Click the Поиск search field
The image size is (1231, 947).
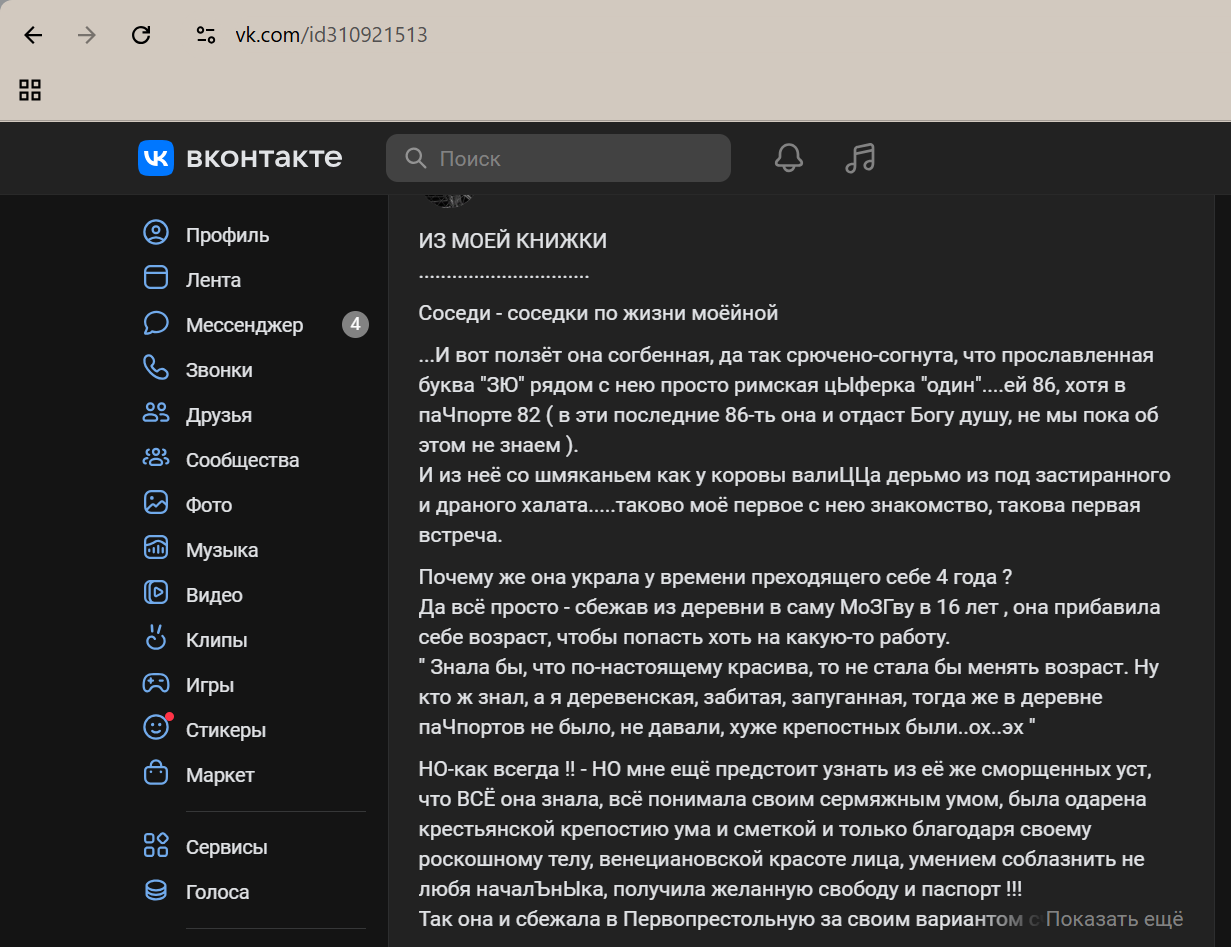570,158
